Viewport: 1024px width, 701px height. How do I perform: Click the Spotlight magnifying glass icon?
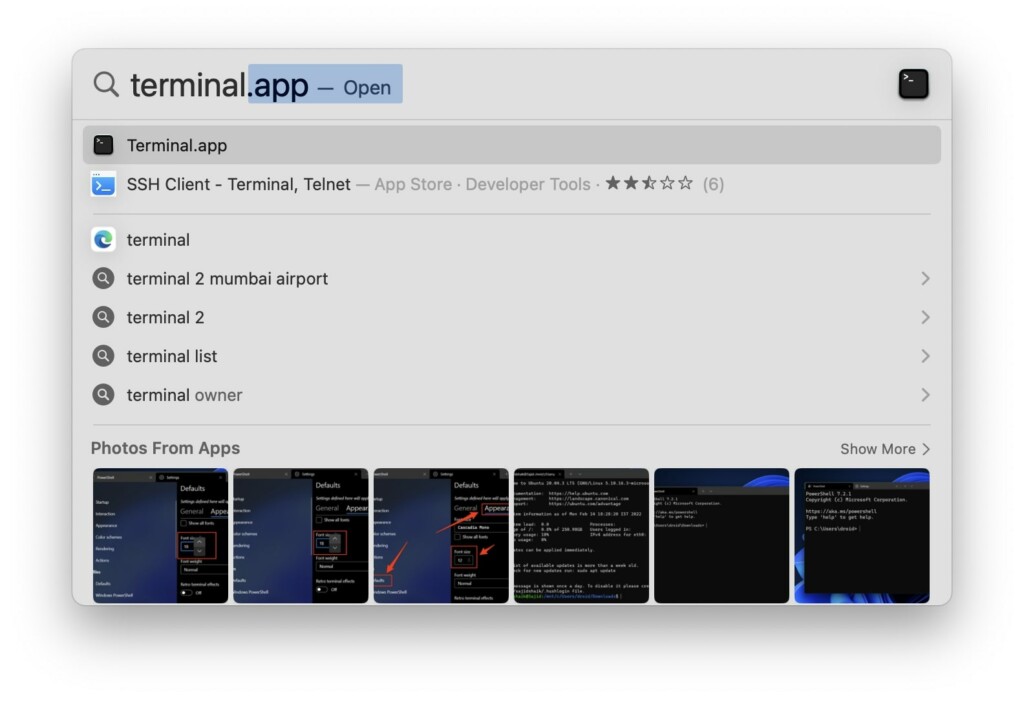click(106, 85)
